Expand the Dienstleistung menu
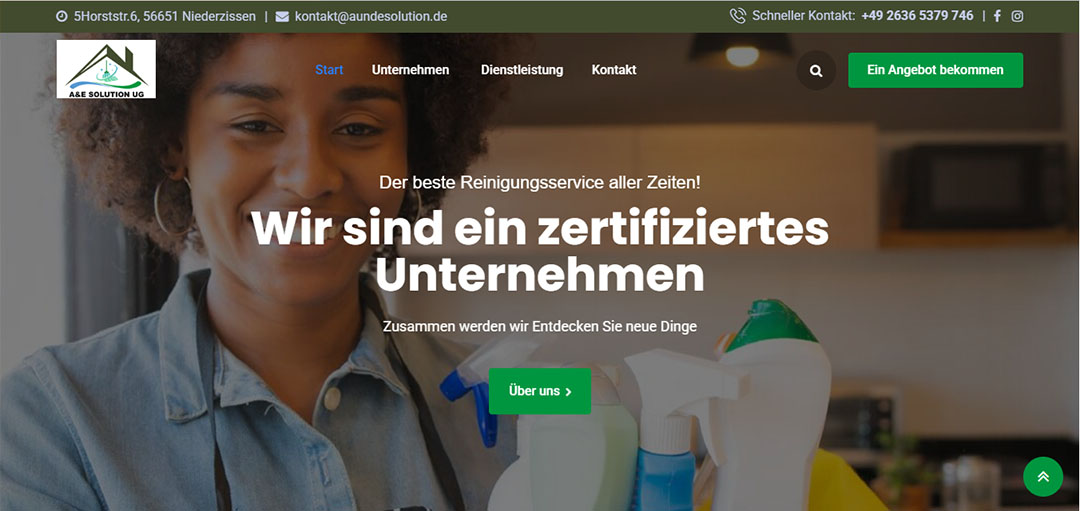This screenshot has width=1080, height=511. pyautogui.click(x=522, y=70)
